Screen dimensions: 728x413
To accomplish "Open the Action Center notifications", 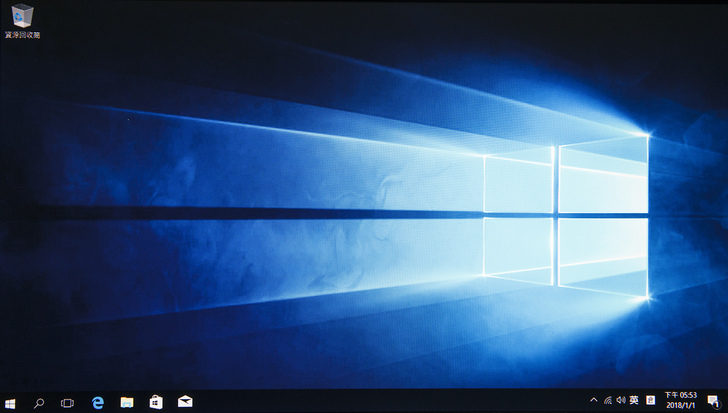I will [713, 401].
